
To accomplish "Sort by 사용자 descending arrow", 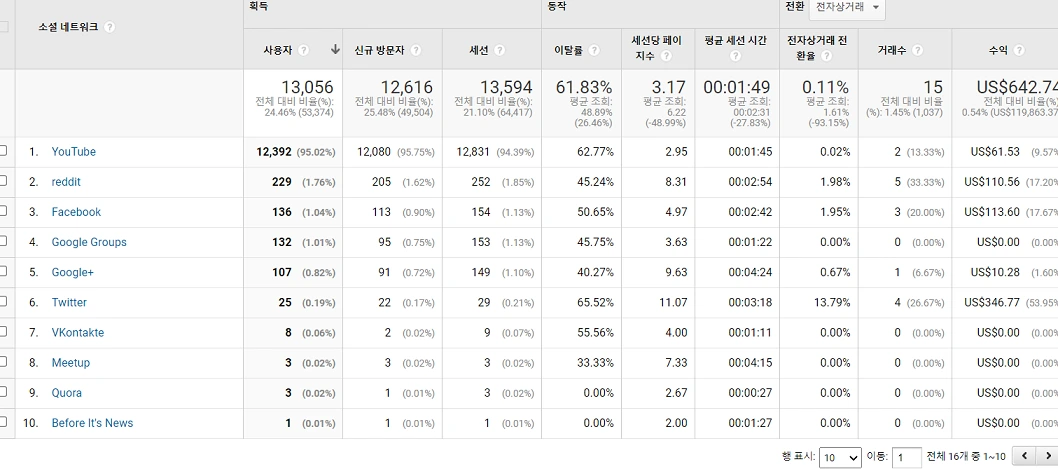I will point(335,50).
